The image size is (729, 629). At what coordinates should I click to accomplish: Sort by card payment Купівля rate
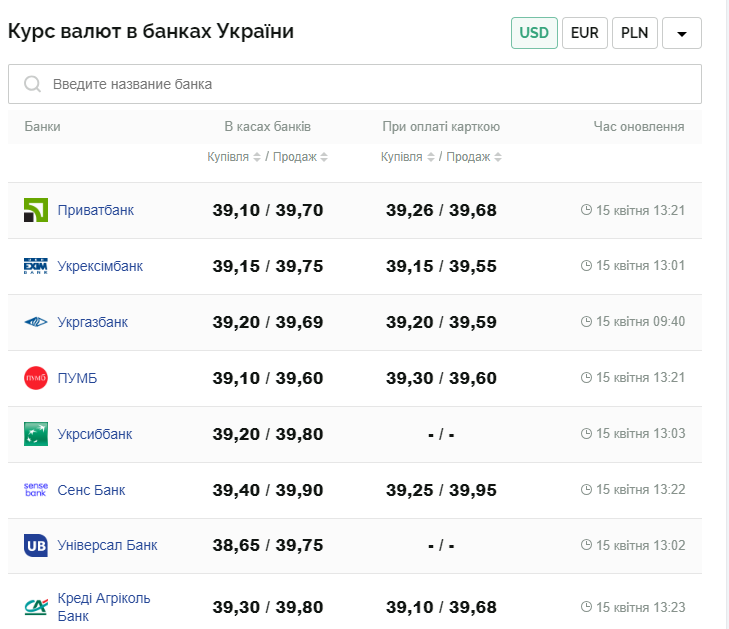pos(408,157)
